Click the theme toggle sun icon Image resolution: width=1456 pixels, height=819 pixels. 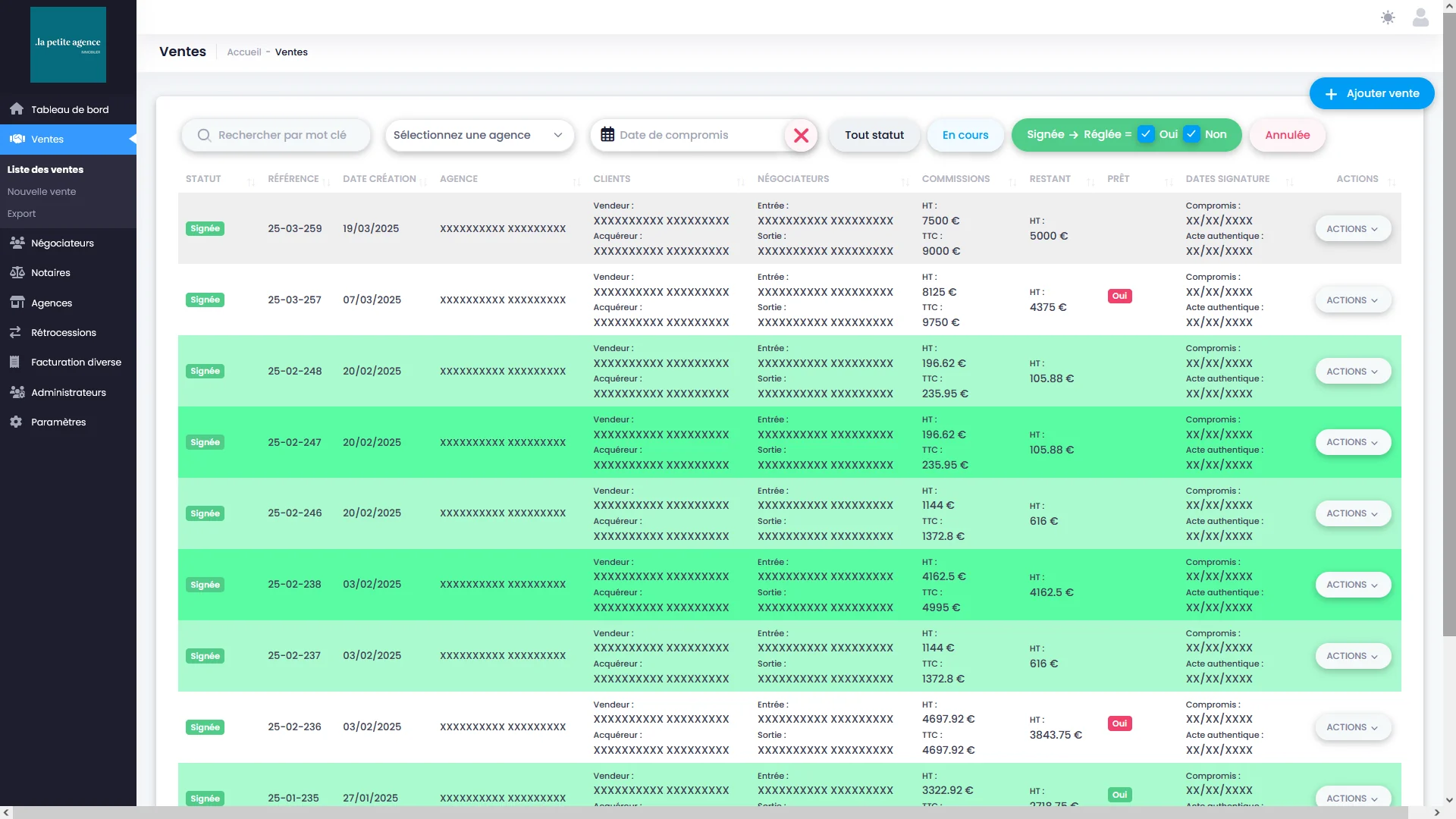point(1388,17)
